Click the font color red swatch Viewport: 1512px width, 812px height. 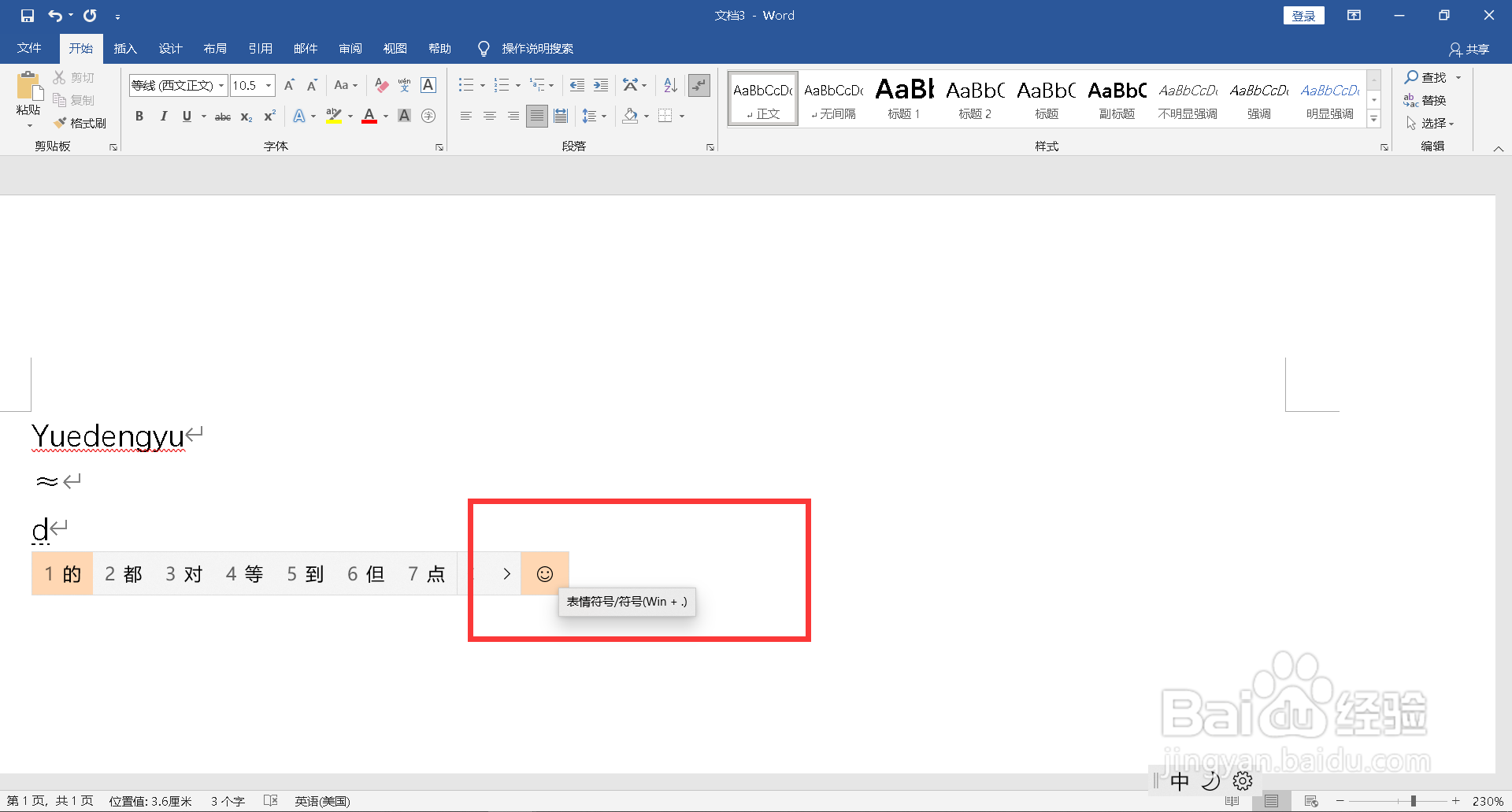pos(369,117)
